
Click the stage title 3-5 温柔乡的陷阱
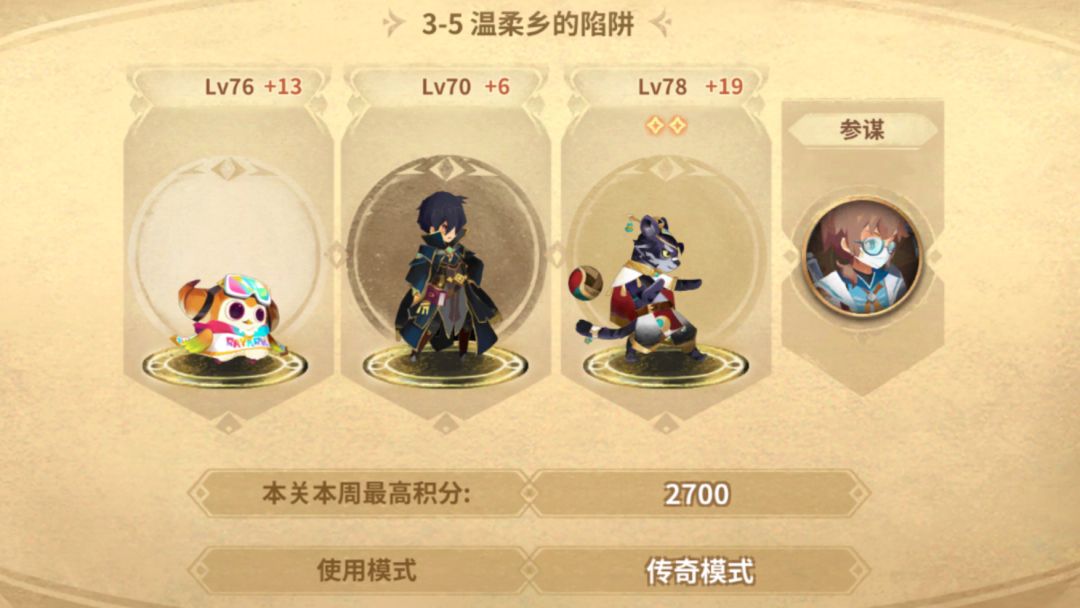tap(528, 24)
